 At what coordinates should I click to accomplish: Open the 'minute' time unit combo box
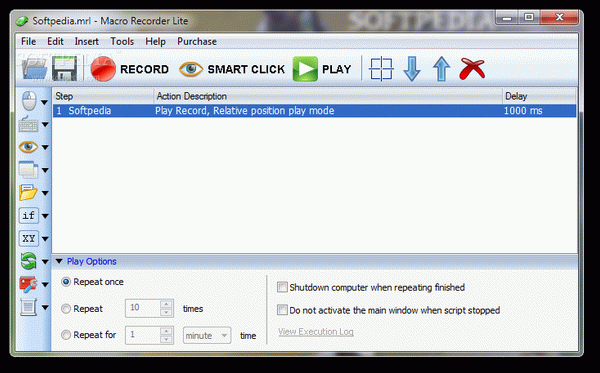207,336
